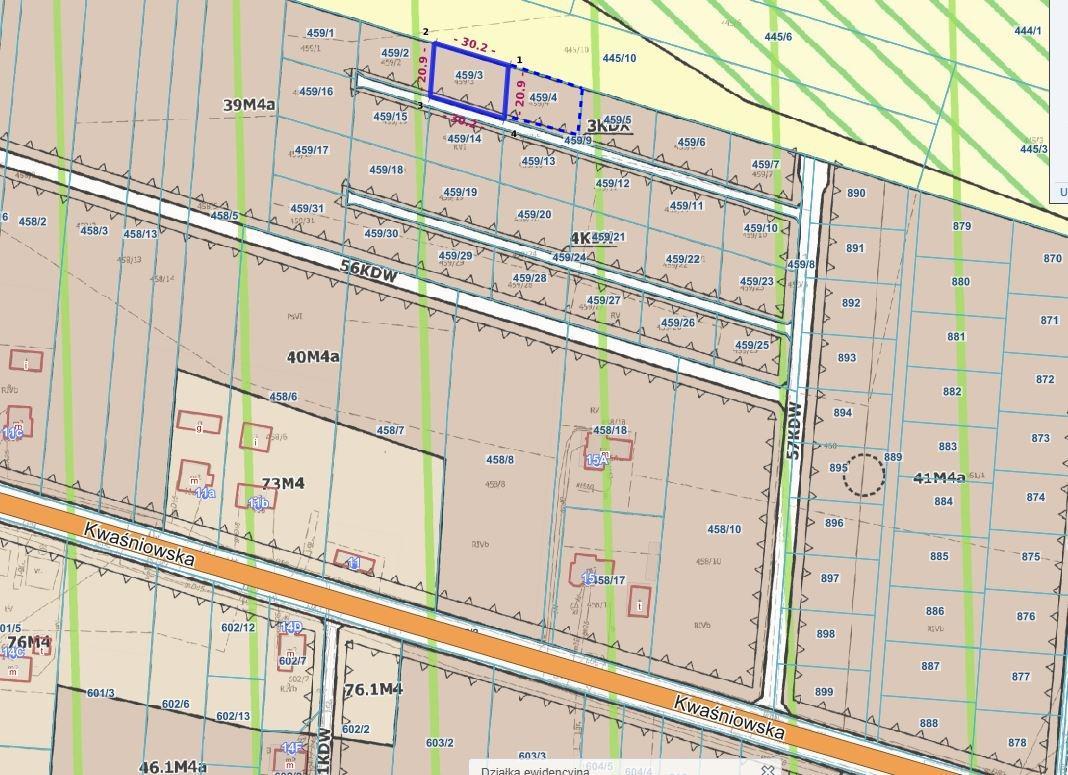Click parcel number 459/16

click(x=316, y=91)
